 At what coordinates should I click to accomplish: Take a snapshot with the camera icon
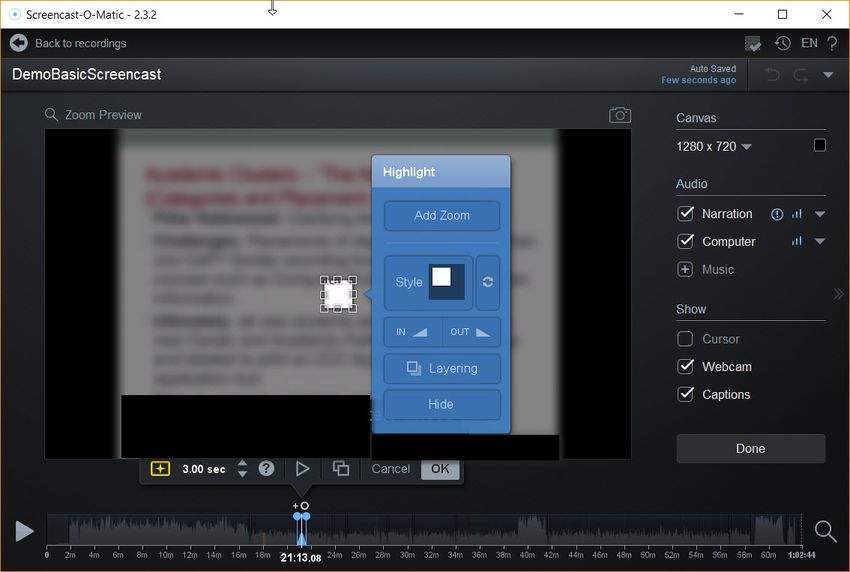coord(620,115)
